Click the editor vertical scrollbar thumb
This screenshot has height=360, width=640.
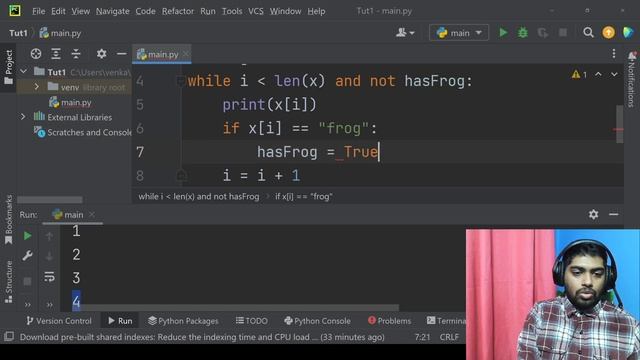pos(620,124)
